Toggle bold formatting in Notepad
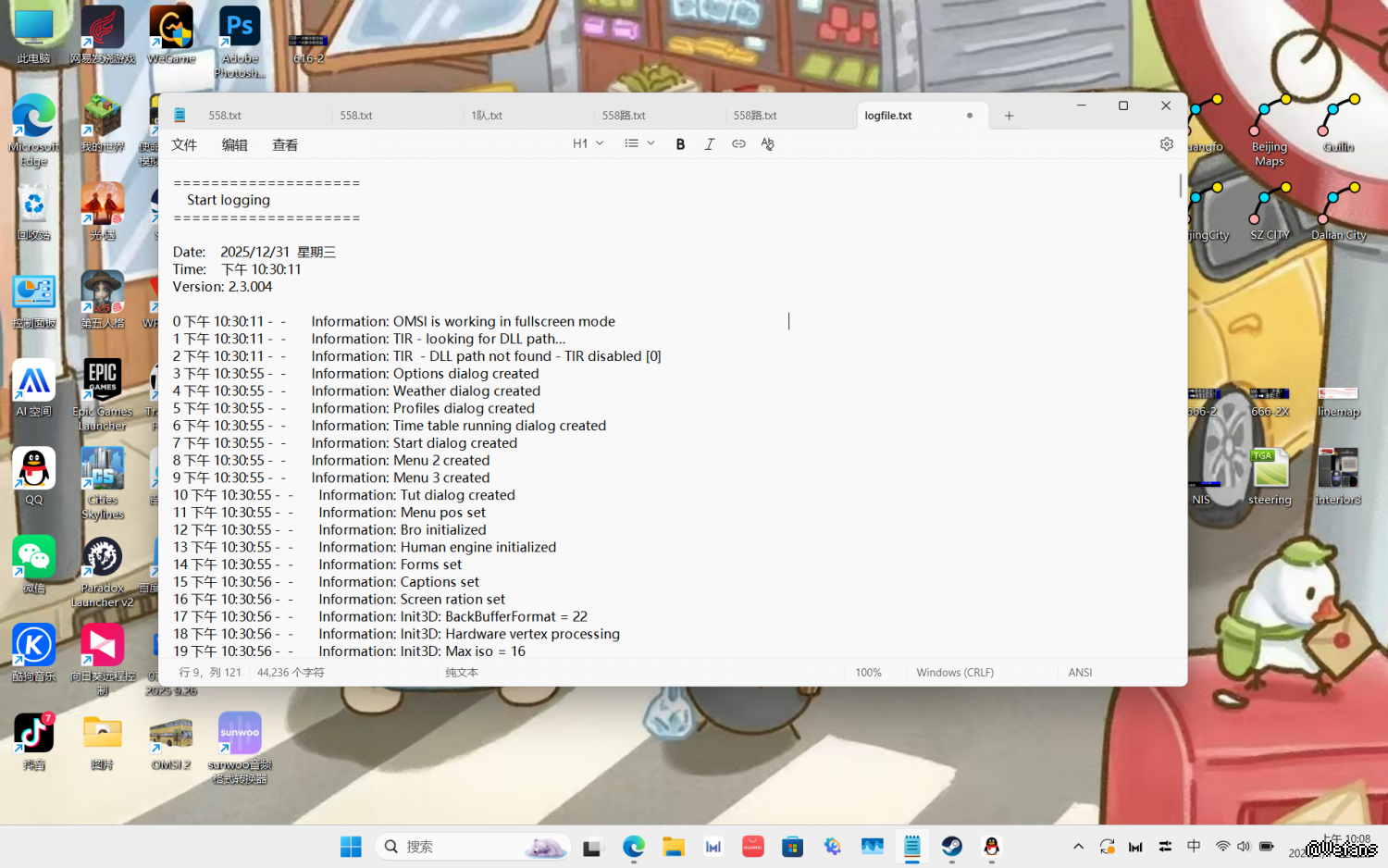Screen dimensions: 1388x868 click(x=680, y=144)
